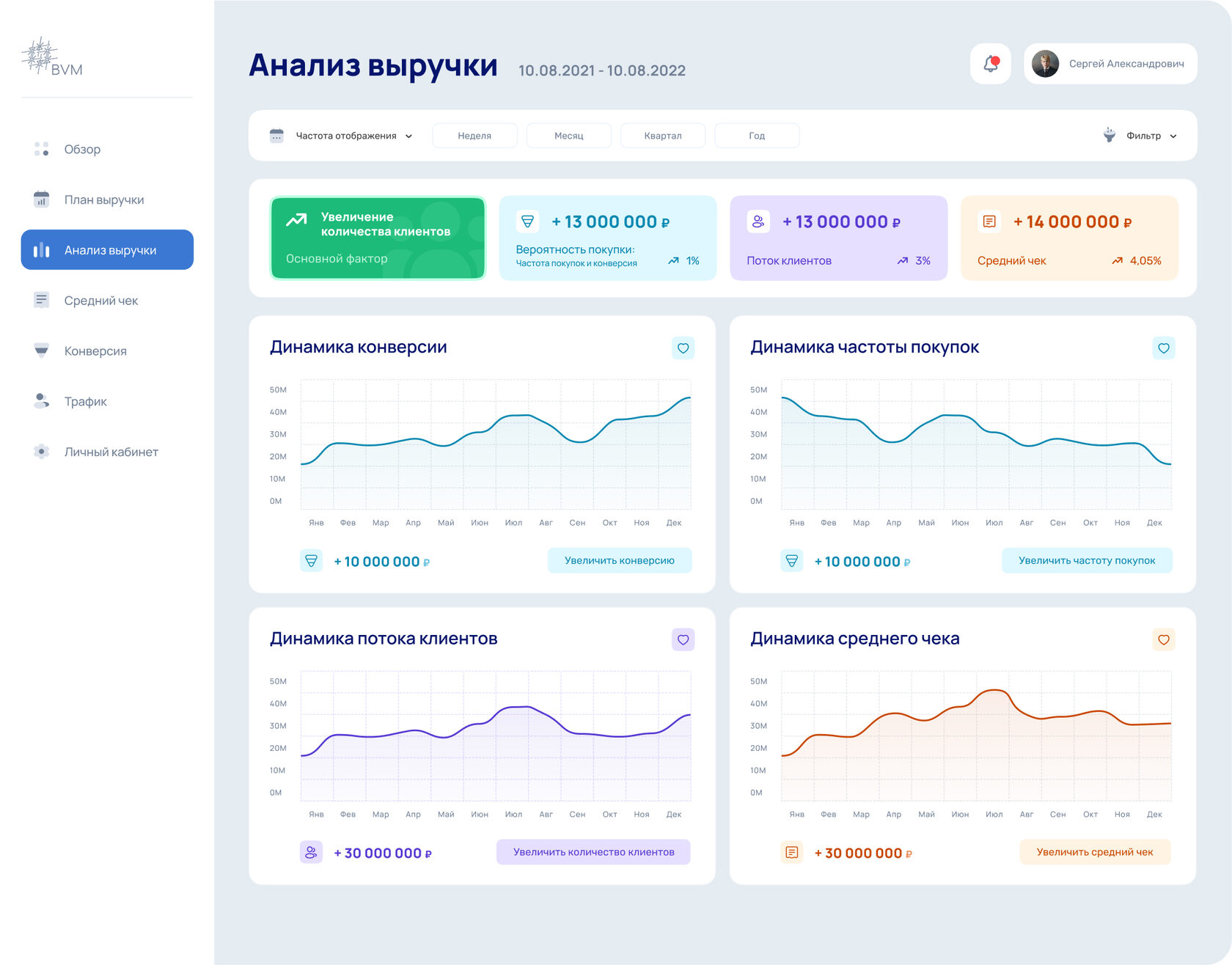
Task: Click the Увеличить частоту покупок button
Action: [x=1087, y=560]
